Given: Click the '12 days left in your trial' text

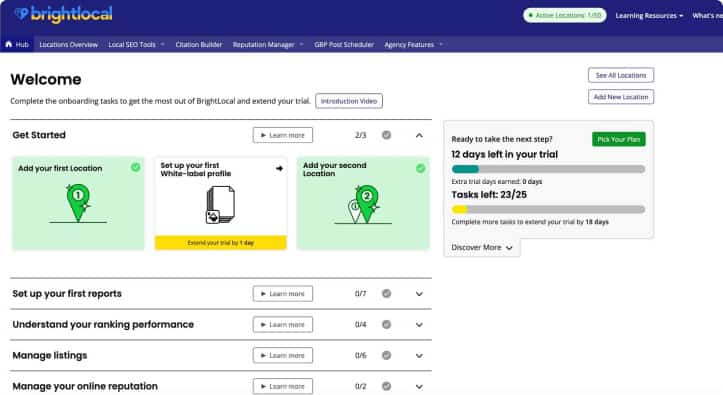Looking at the screenshot, I should click(x=504, y=154).
